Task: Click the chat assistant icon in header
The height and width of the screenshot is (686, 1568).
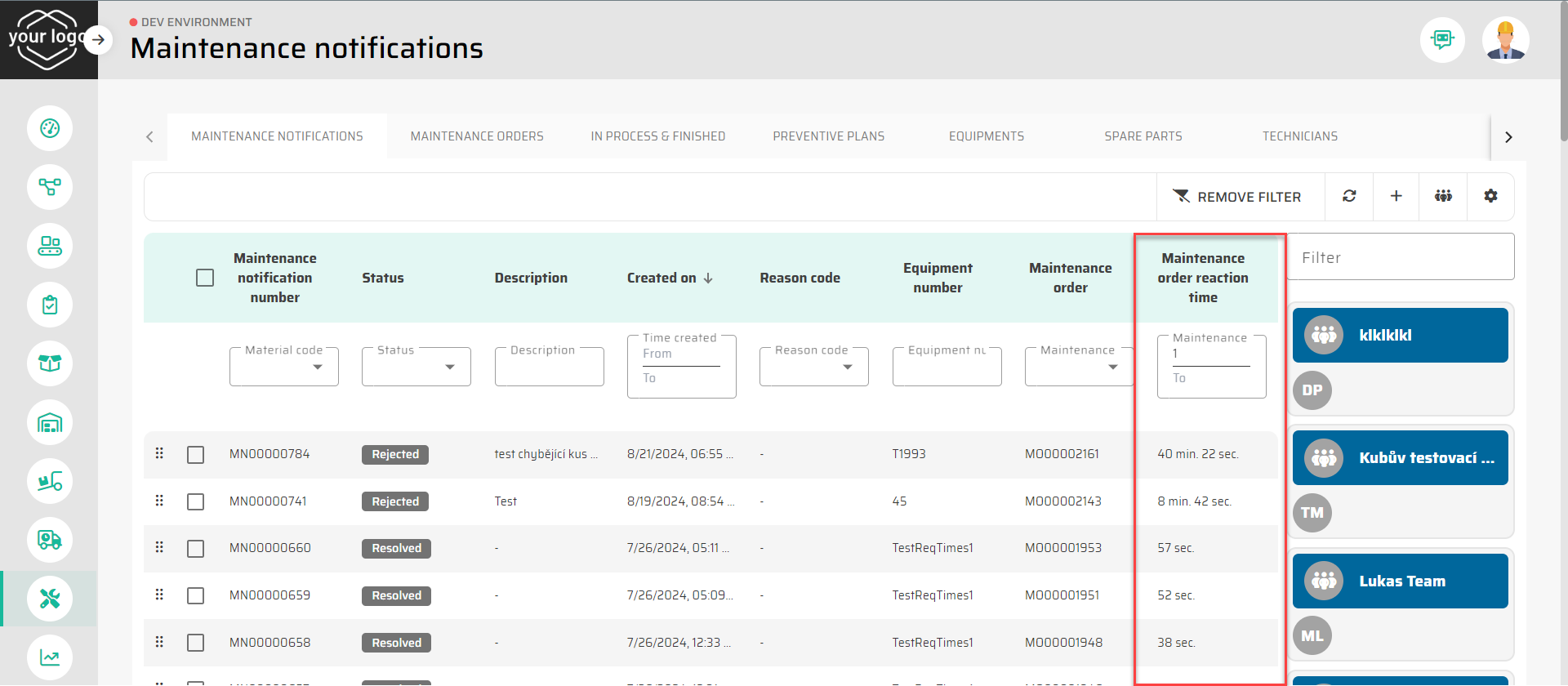Action: [1442, 39]
